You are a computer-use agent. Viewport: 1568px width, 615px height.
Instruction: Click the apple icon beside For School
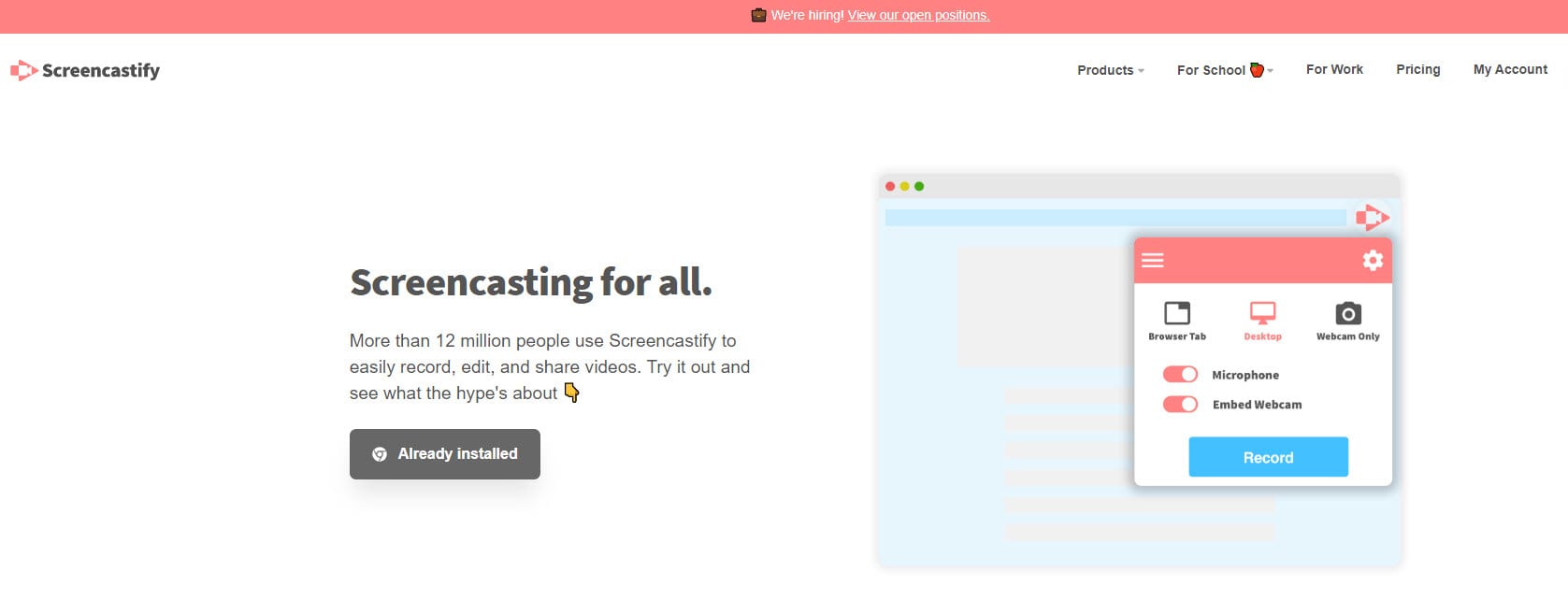pyautogui.click(x=1257, y=69)
